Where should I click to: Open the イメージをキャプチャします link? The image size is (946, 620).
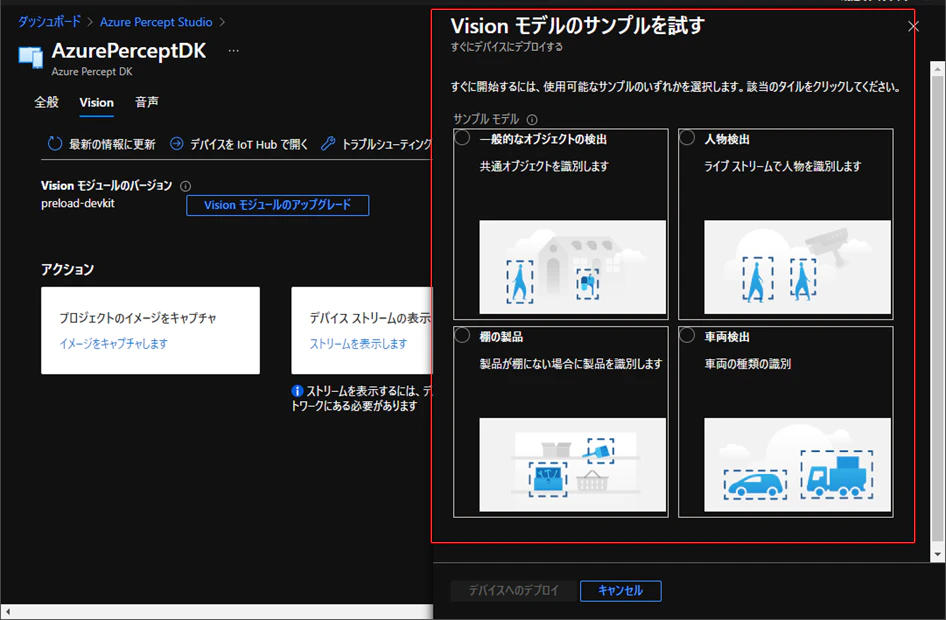[113, 343]
